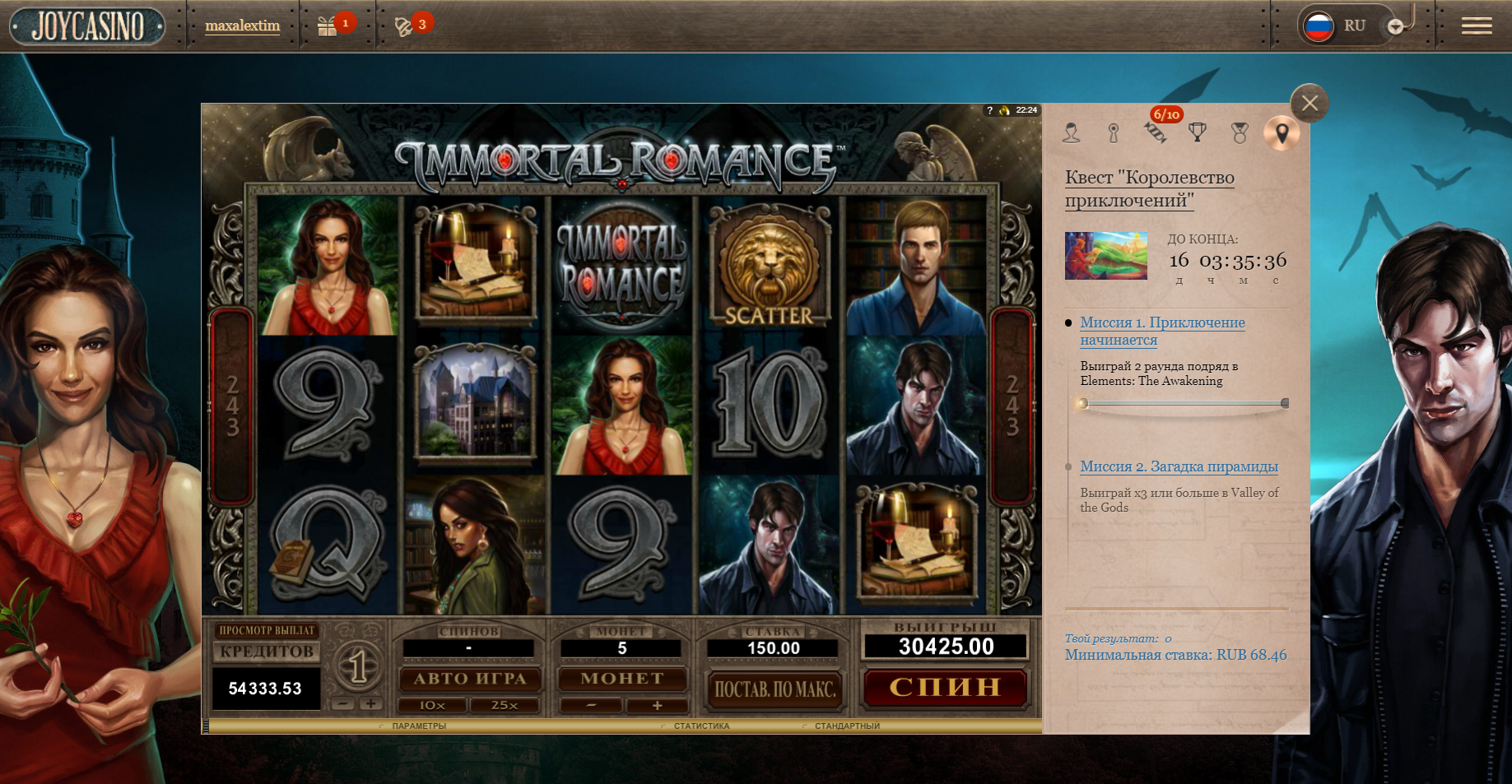The width and height of the screenshot is (1512, 784).
Task: Open the 'Параметры' options tab
Action: (418, 726)
